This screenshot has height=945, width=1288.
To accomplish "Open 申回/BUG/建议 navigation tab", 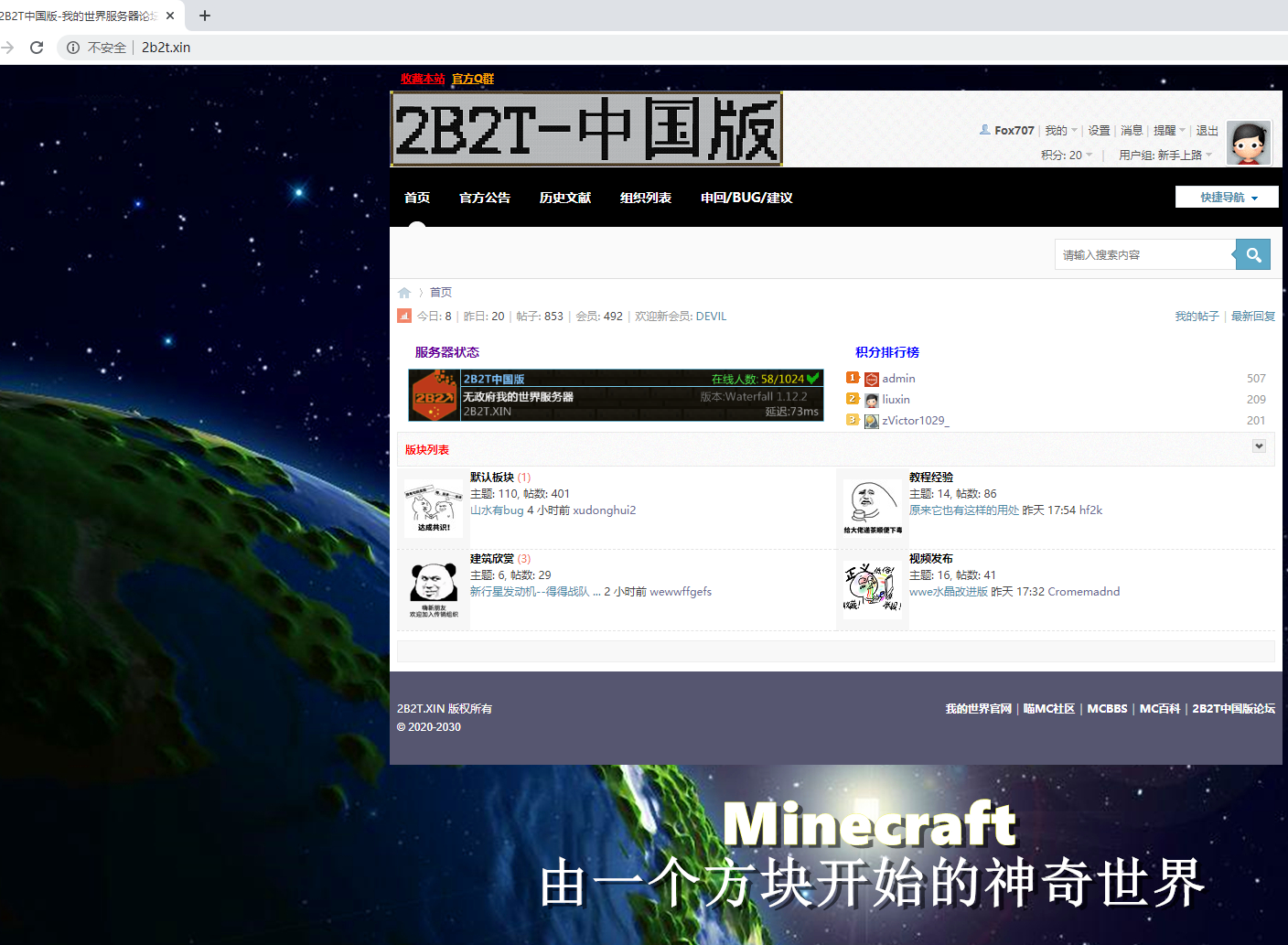I will pyautogui.click(x=746, y=198).
